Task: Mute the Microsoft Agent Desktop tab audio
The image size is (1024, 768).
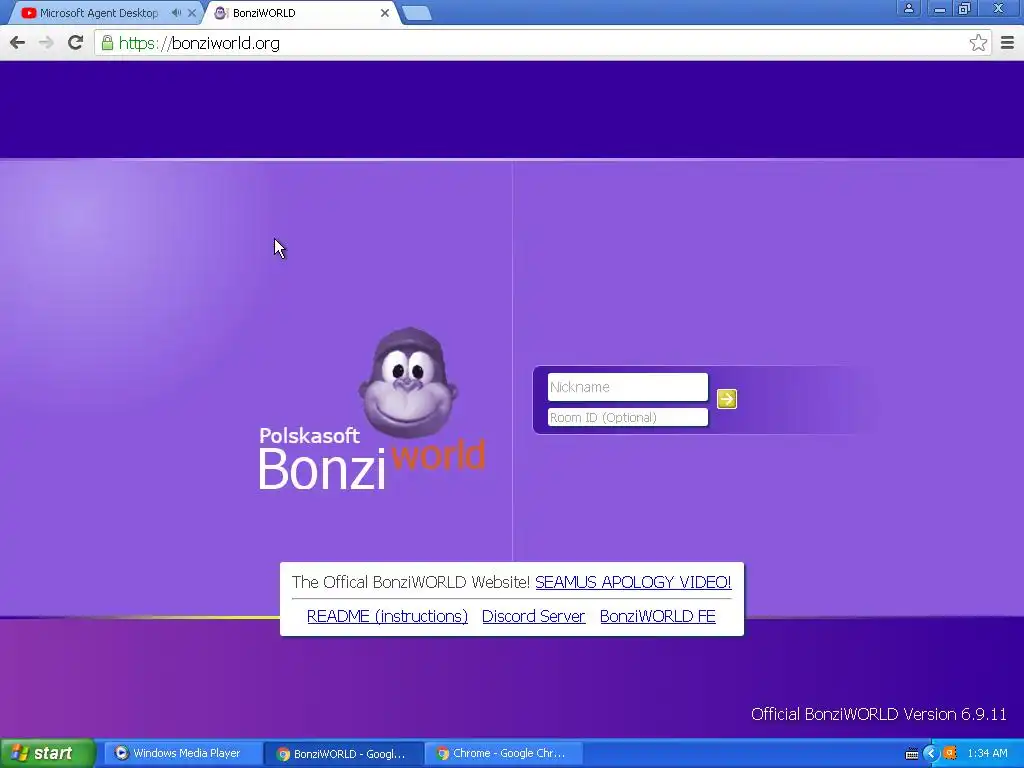Action: click(x=176, y=12)
